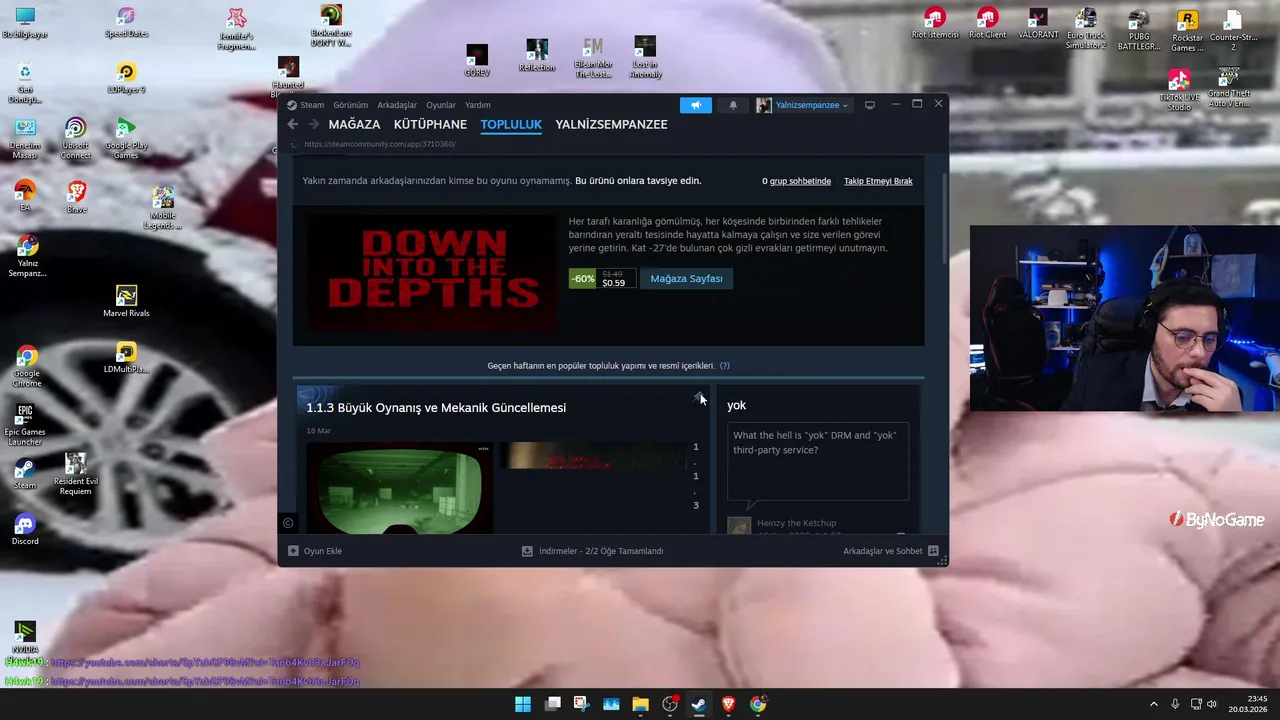Open Brave browser desktop icon

coord(76,197)
